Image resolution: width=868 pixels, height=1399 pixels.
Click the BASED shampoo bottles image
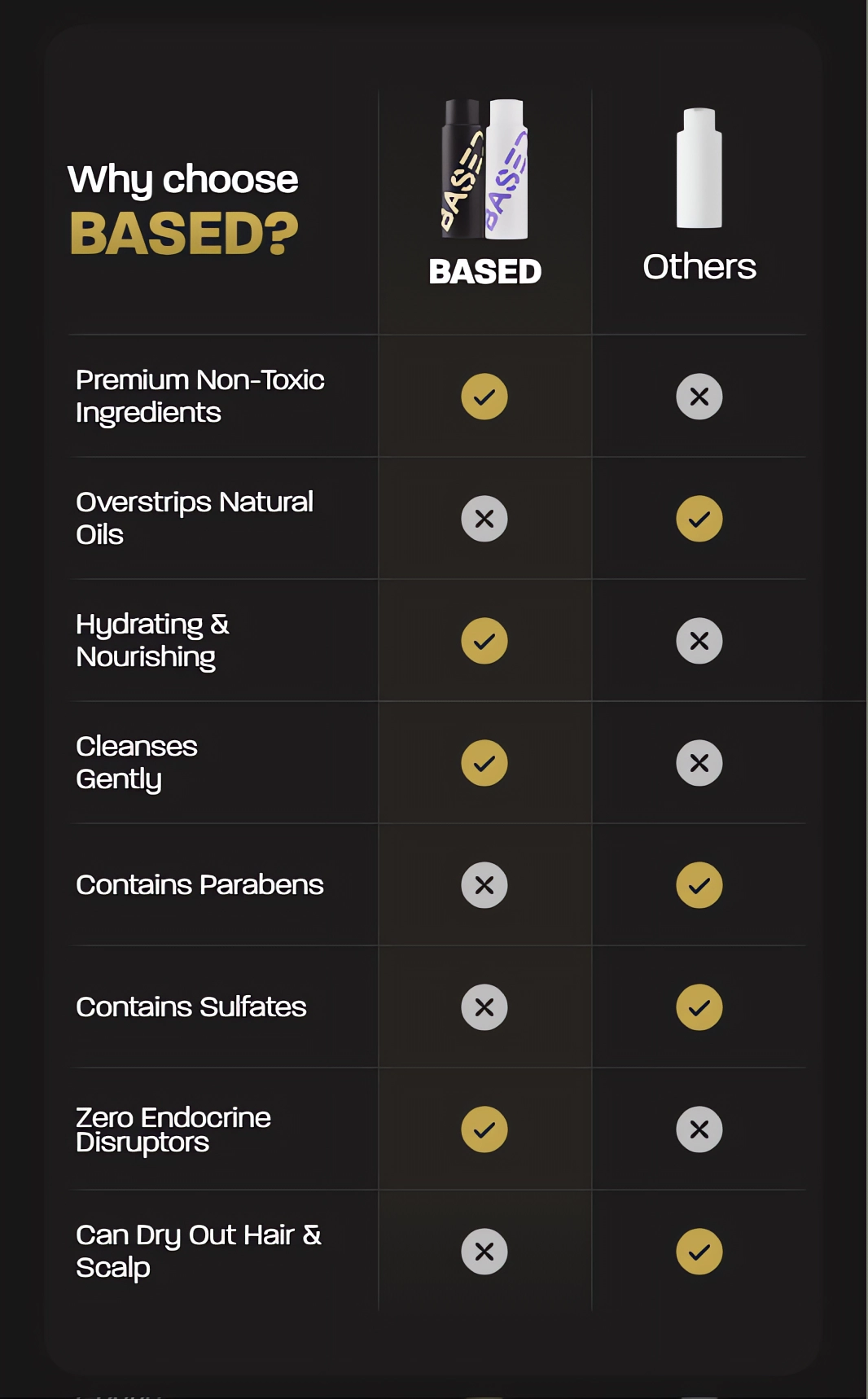(484, 169)
